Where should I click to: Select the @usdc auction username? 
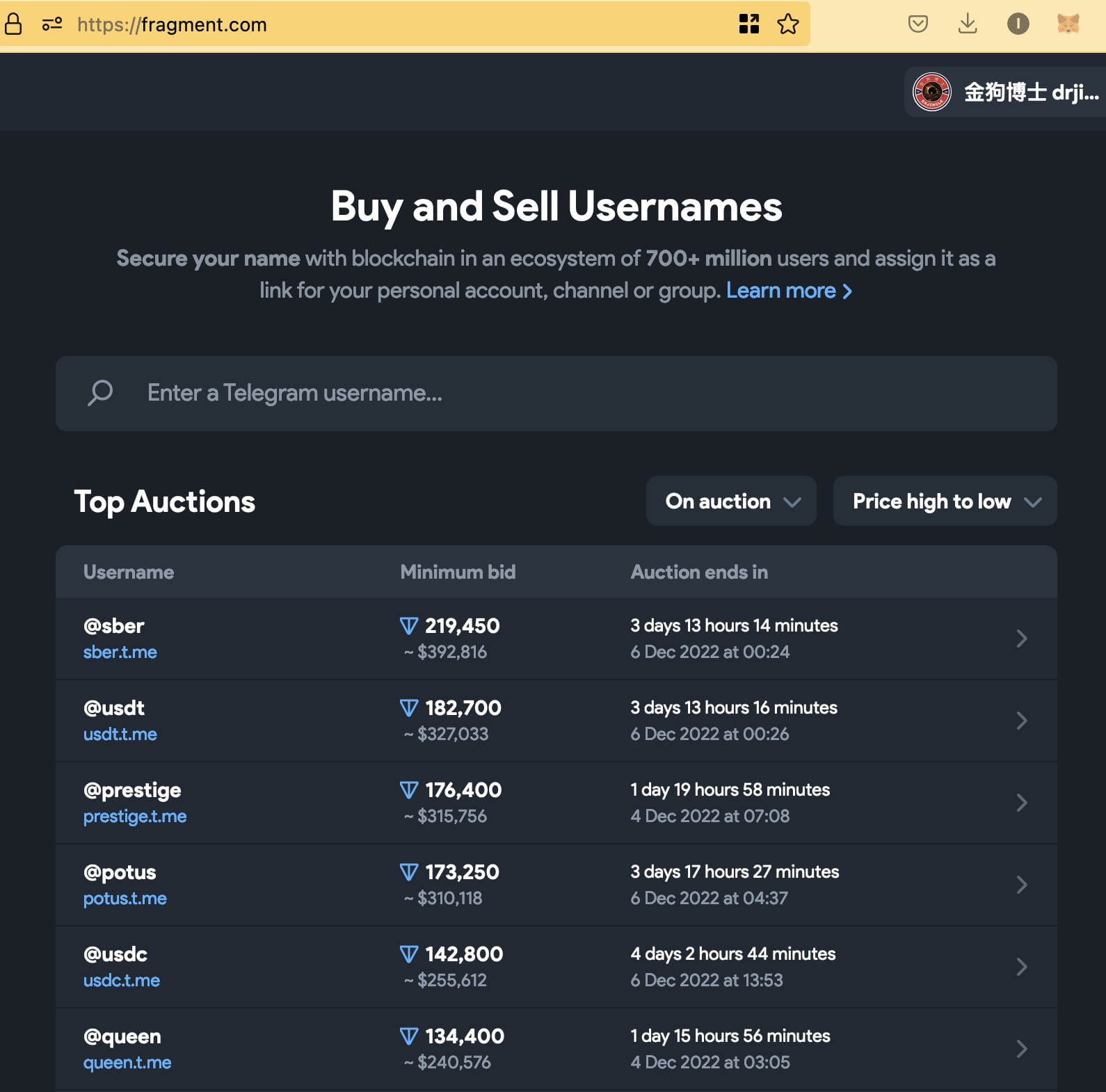[115, 954]
